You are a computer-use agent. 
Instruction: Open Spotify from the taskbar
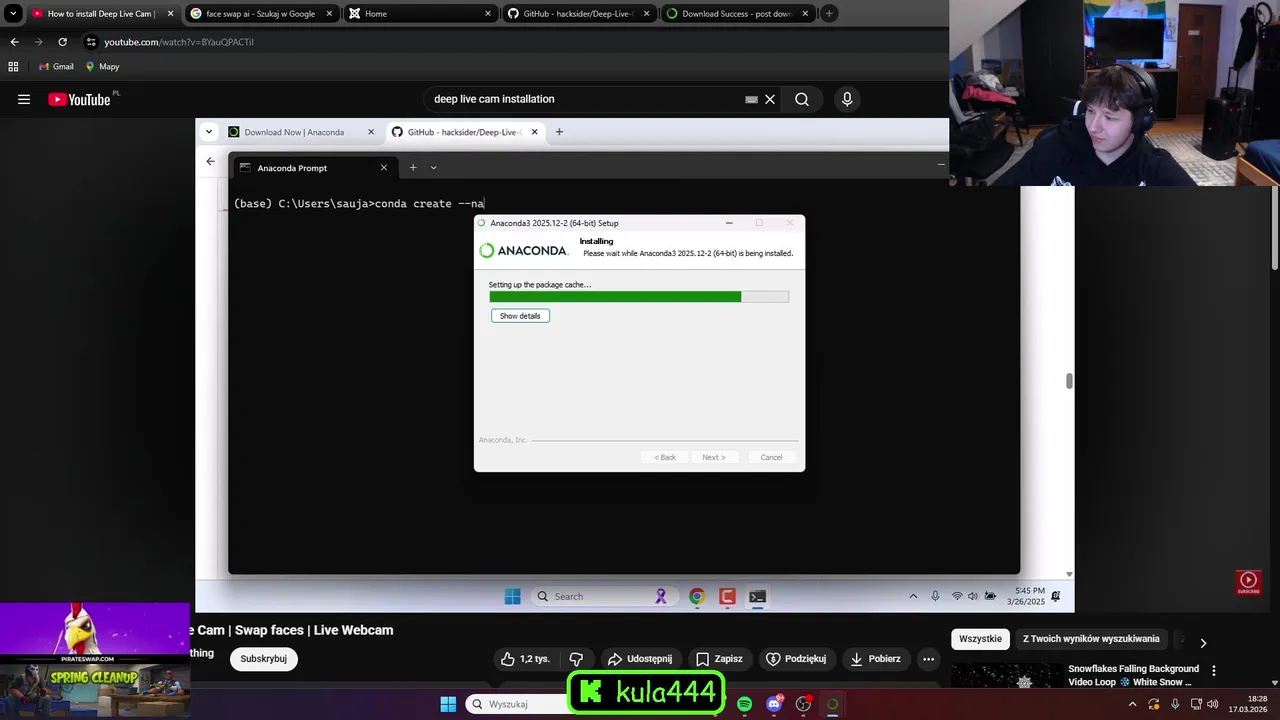point(744,704)
